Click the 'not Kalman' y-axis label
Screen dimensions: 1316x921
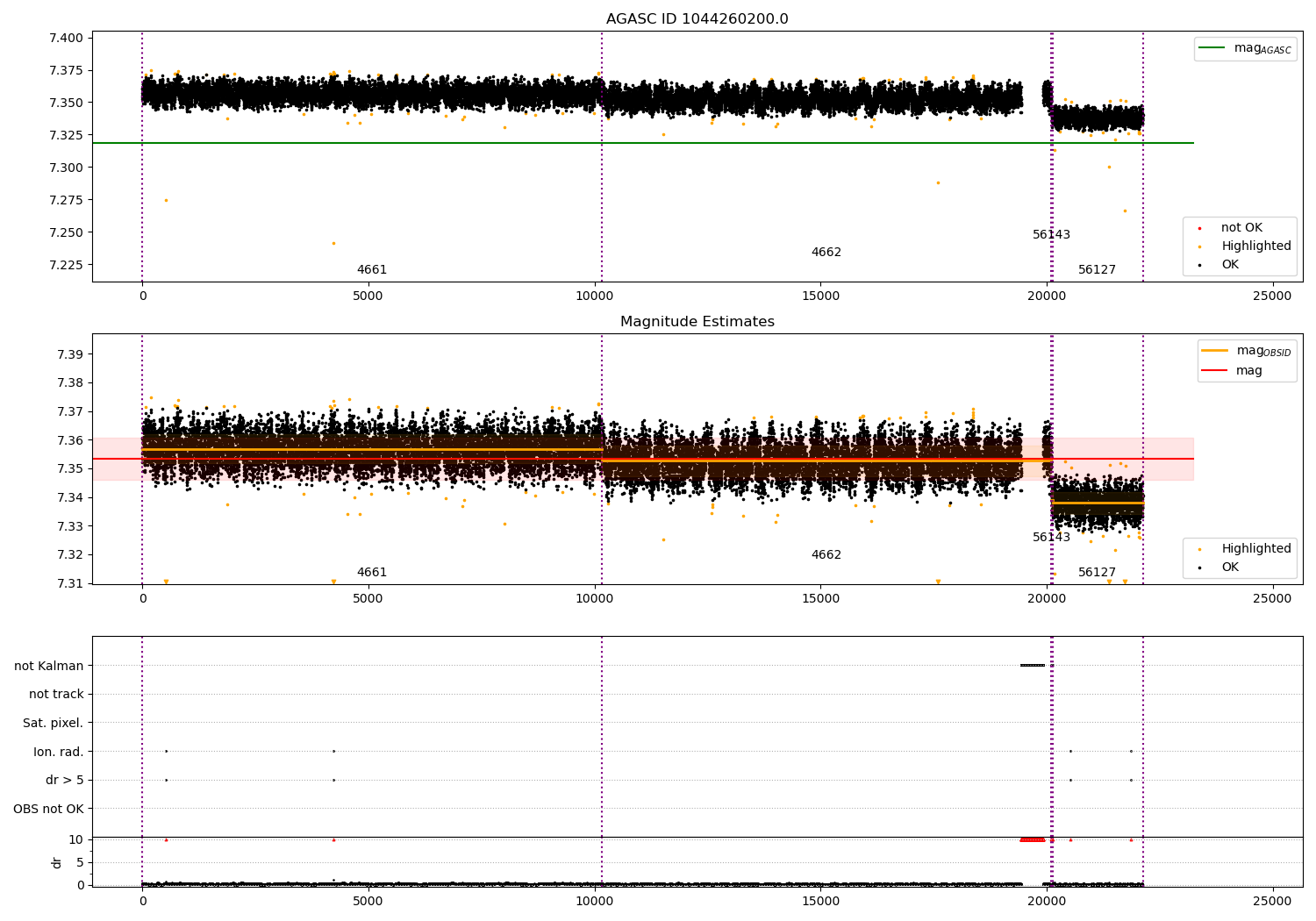coord(48,666)
